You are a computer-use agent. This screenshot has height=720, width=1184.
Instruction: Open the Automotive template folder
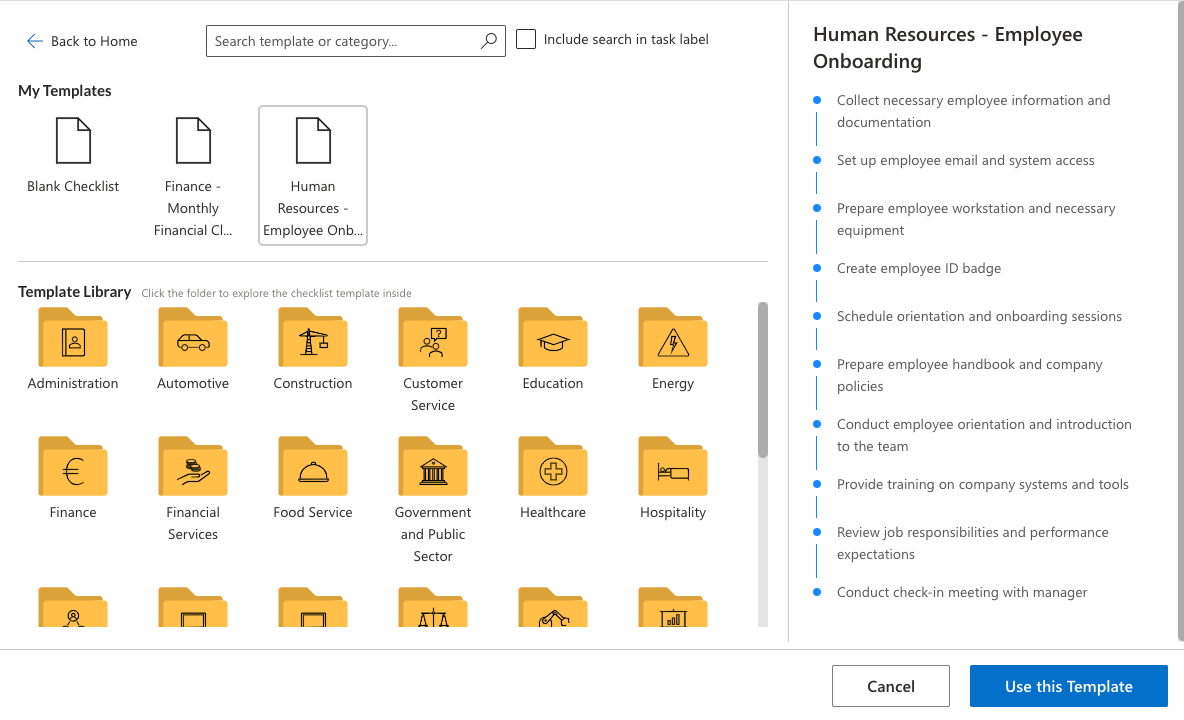coord(193,340)
